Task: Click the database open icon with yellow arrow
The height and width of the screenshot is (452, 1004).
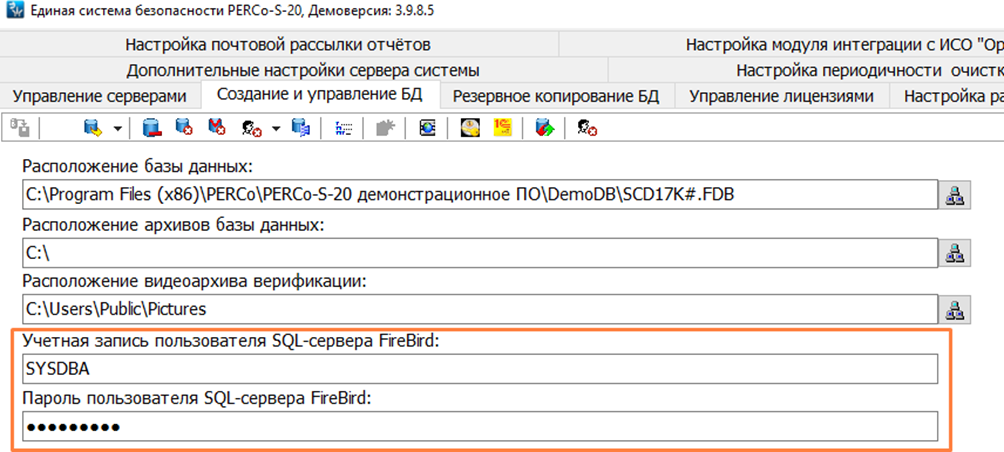Action: point(94,128)
